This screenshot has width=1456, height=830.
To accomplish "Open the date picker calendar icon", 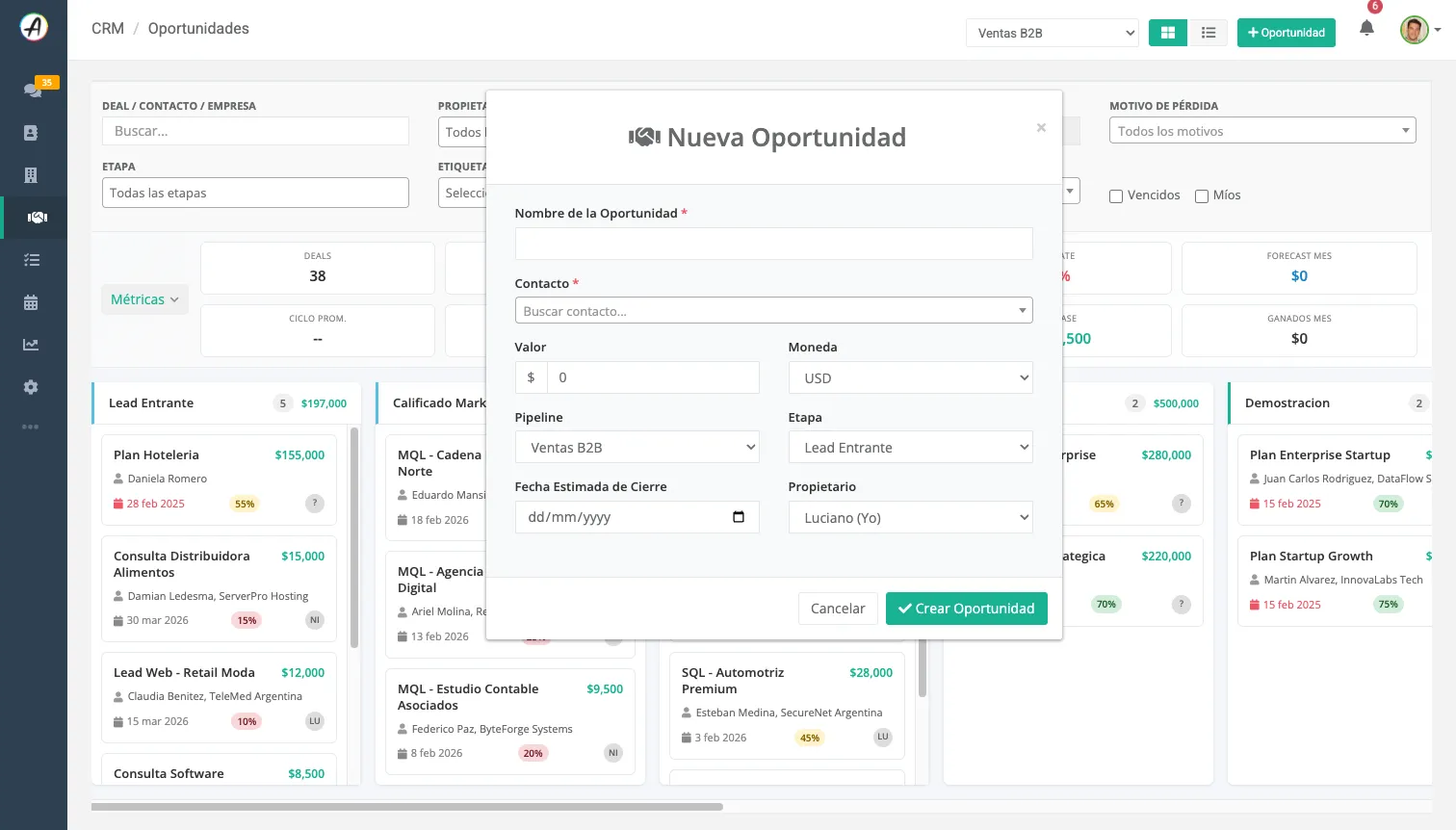I will tap(739, 517).
